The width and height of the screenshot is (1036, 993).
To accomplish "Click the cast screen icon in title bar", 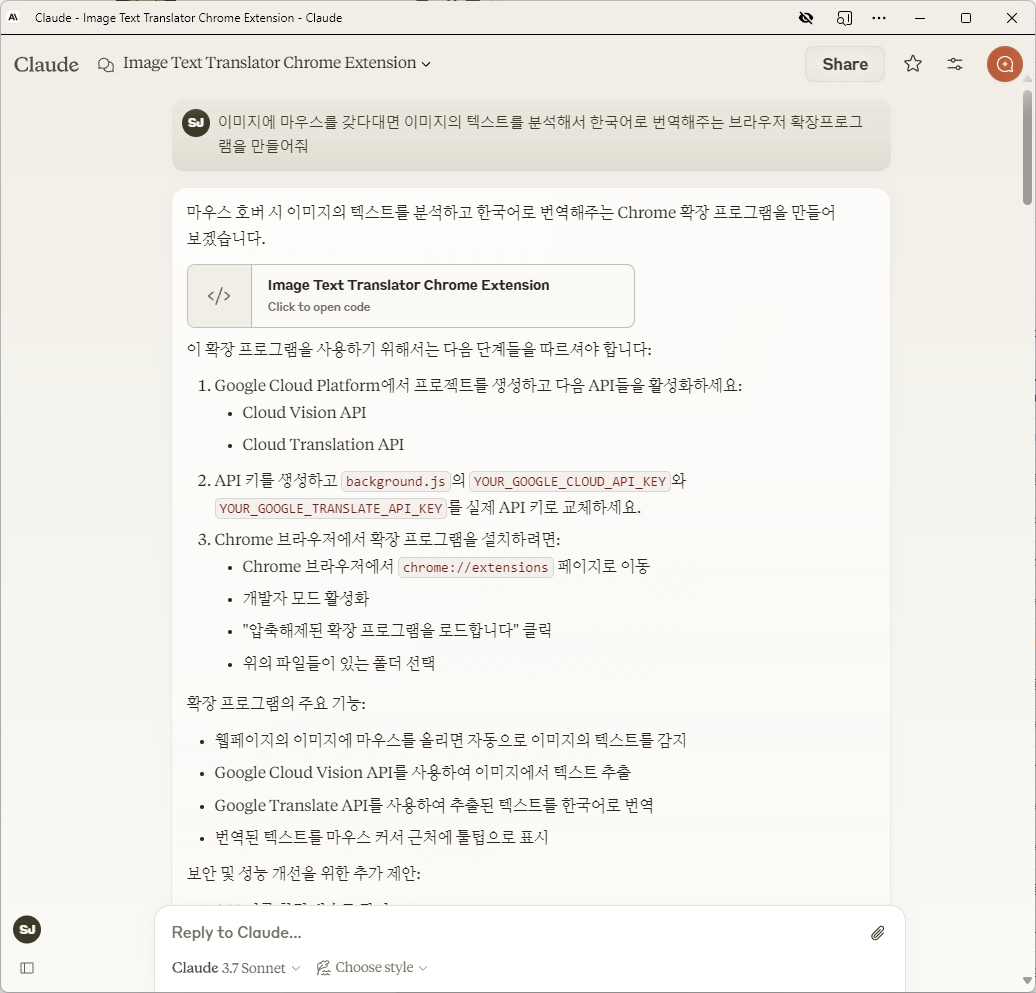I will pyautogui.click(x=844, y=18).
